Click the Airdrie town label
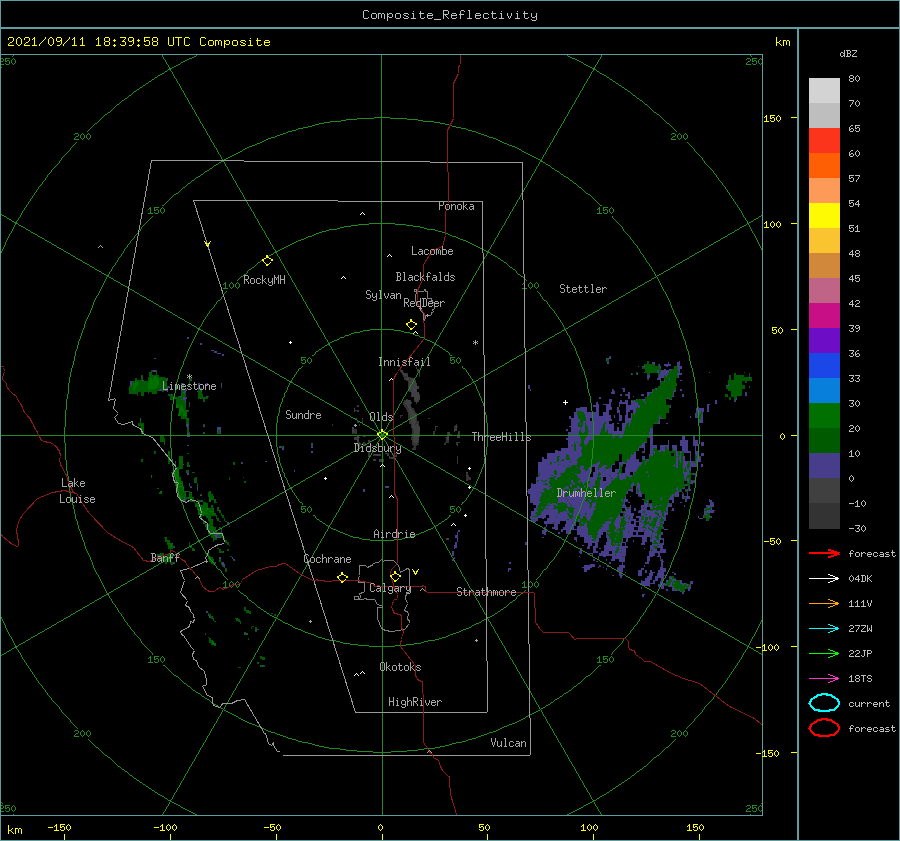Screen dimensions: 900x841 point(394,534)
